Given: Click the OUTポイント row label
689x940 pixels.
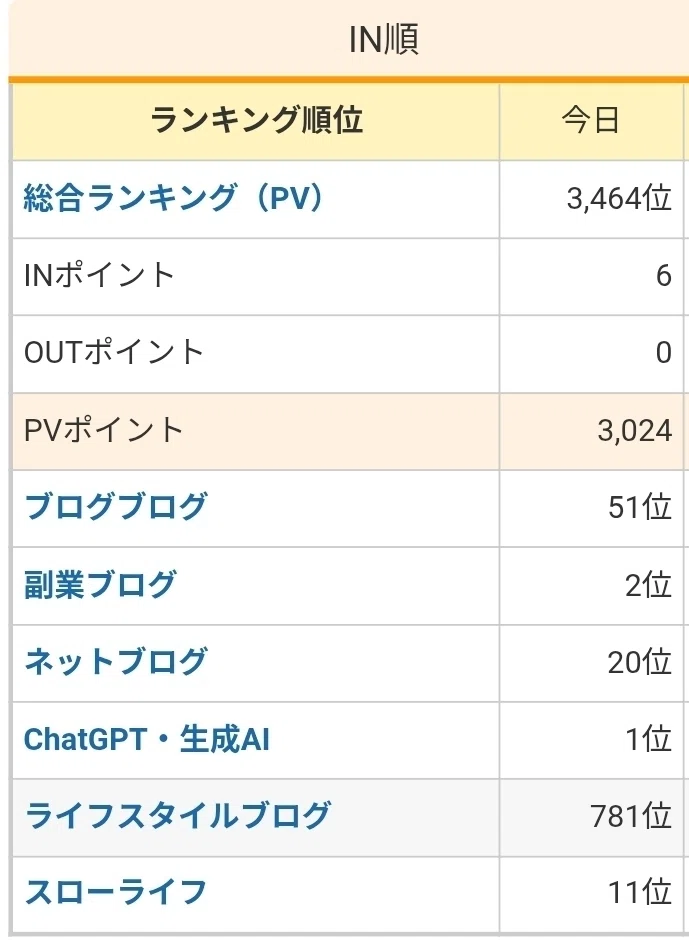Looking at the screenshot, I should (114, 352).
